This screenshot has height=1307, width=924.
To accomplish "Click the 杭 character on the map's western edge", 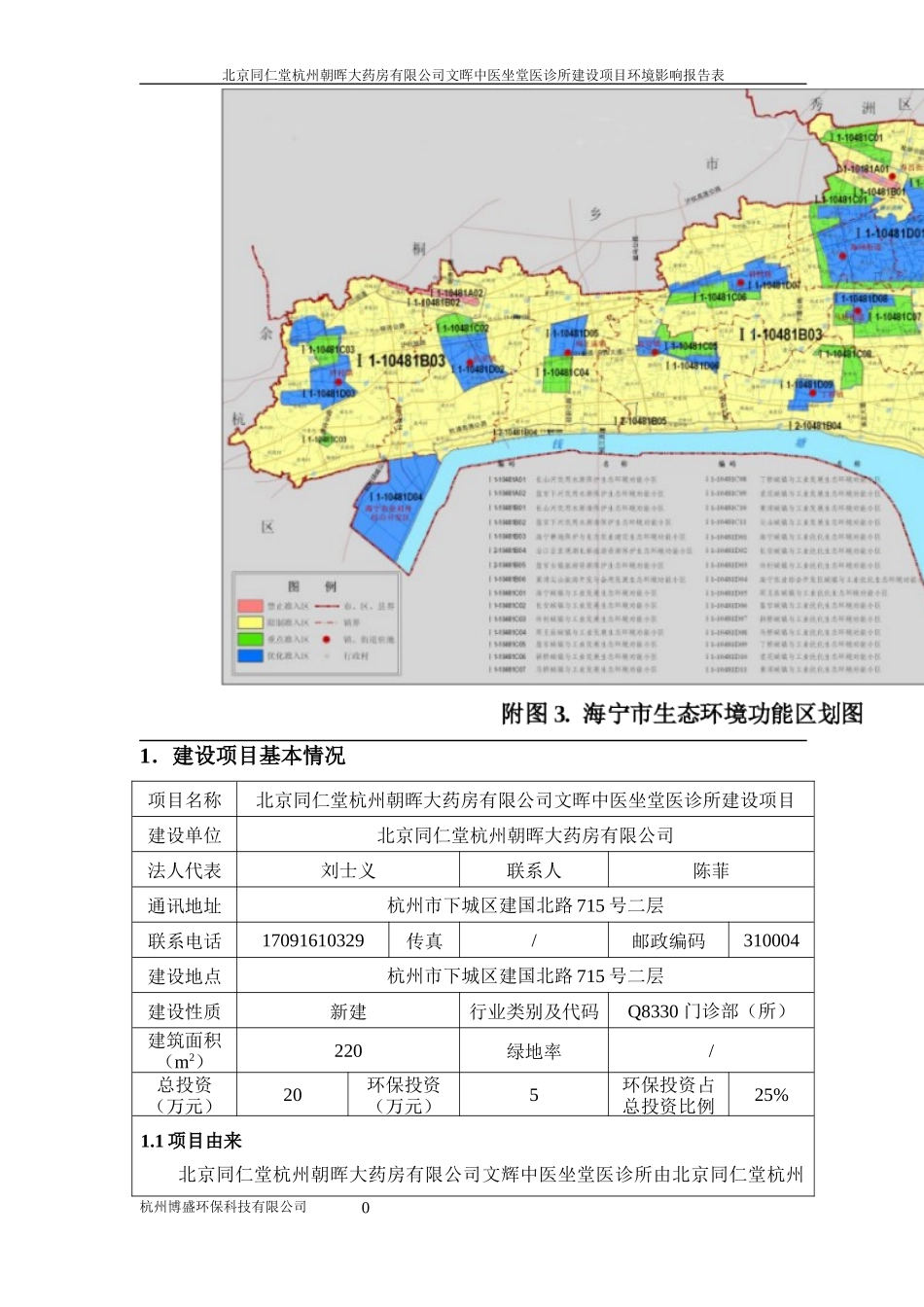I will (x=238, y=419).
